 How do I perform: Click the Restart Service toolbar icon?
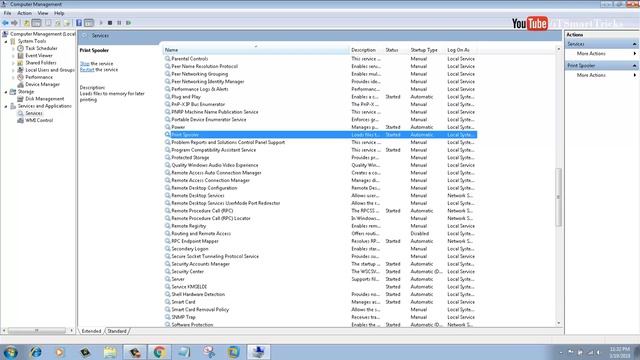point(129,23)
